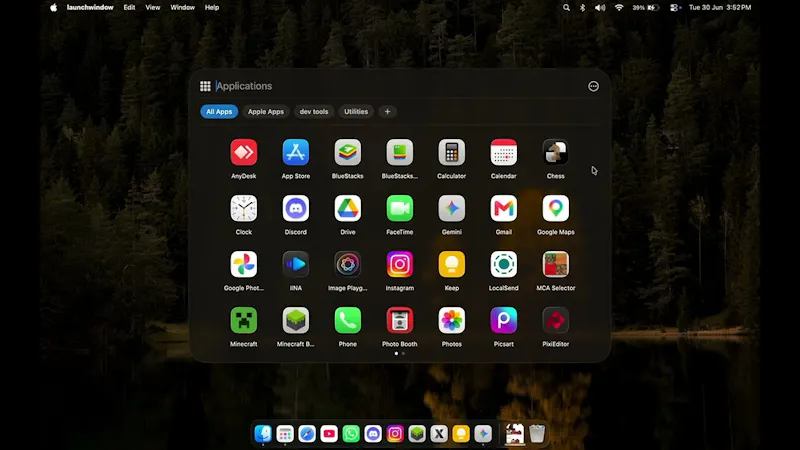
Task: Add a new category with plus button
Action: tap(387, 111)
